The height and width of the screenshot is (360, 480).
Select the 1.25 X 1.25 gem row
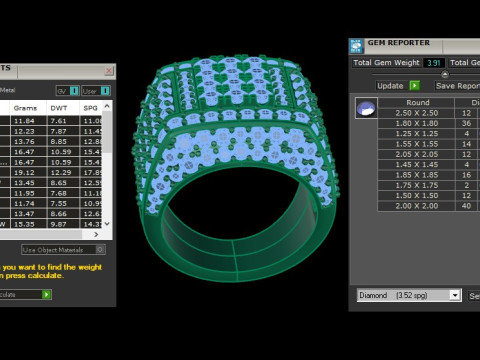pyautogui.click(x=429, y=134)
